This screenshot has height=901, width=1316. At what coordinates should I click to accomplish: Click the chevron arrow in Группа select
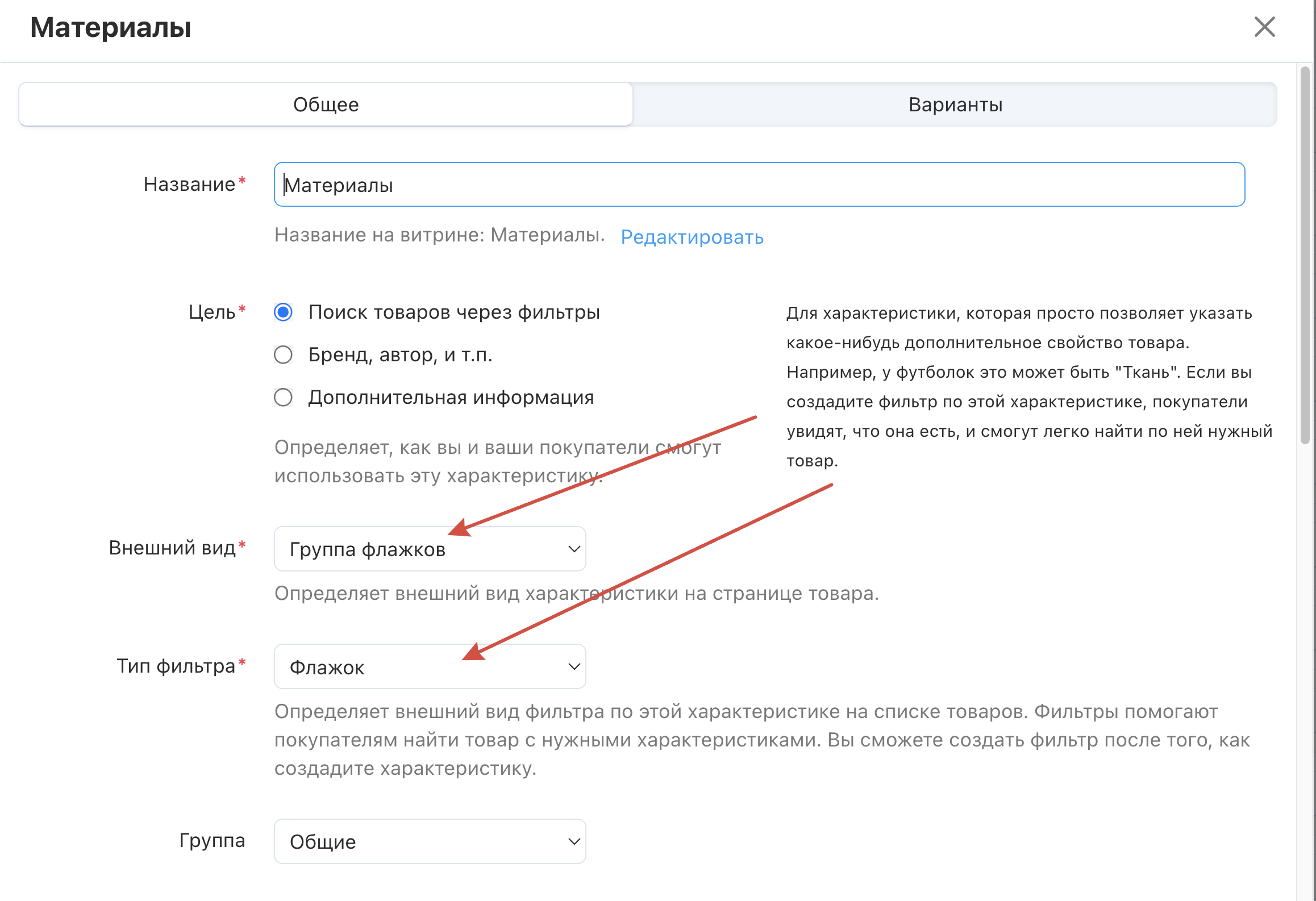tap(574, 841)
